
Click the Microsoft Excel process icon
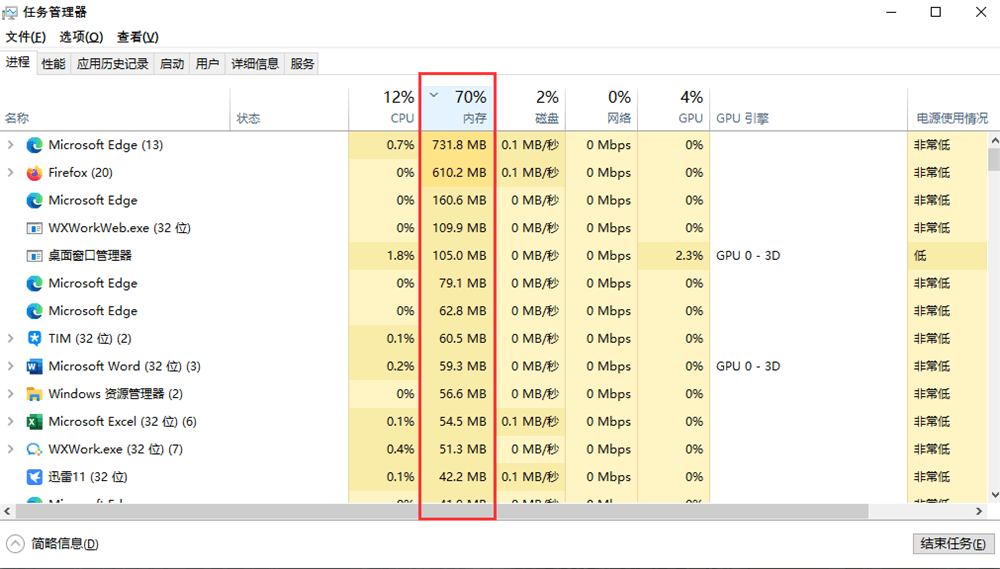click(34, 422)
